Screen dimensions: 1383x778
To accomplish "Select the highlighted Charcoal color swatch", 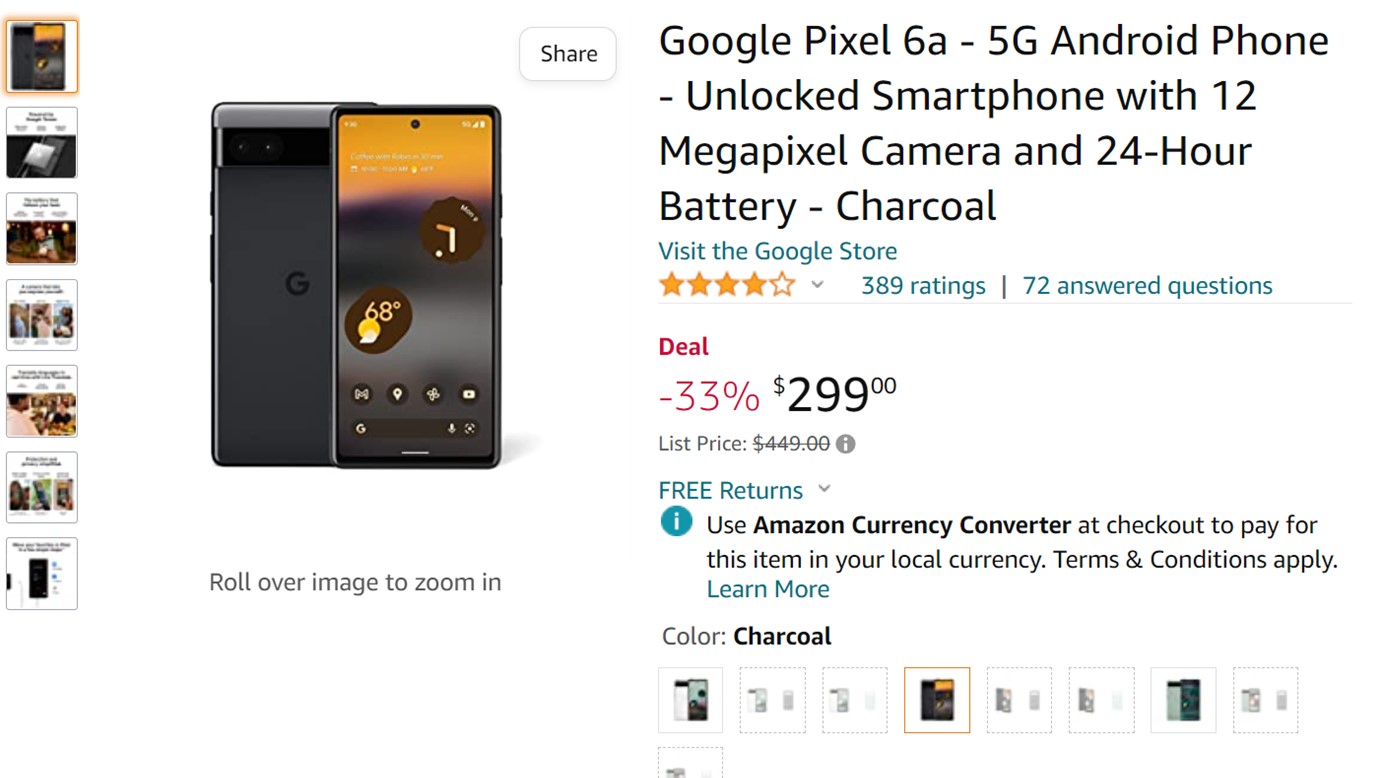I will [x=937, y=700].
